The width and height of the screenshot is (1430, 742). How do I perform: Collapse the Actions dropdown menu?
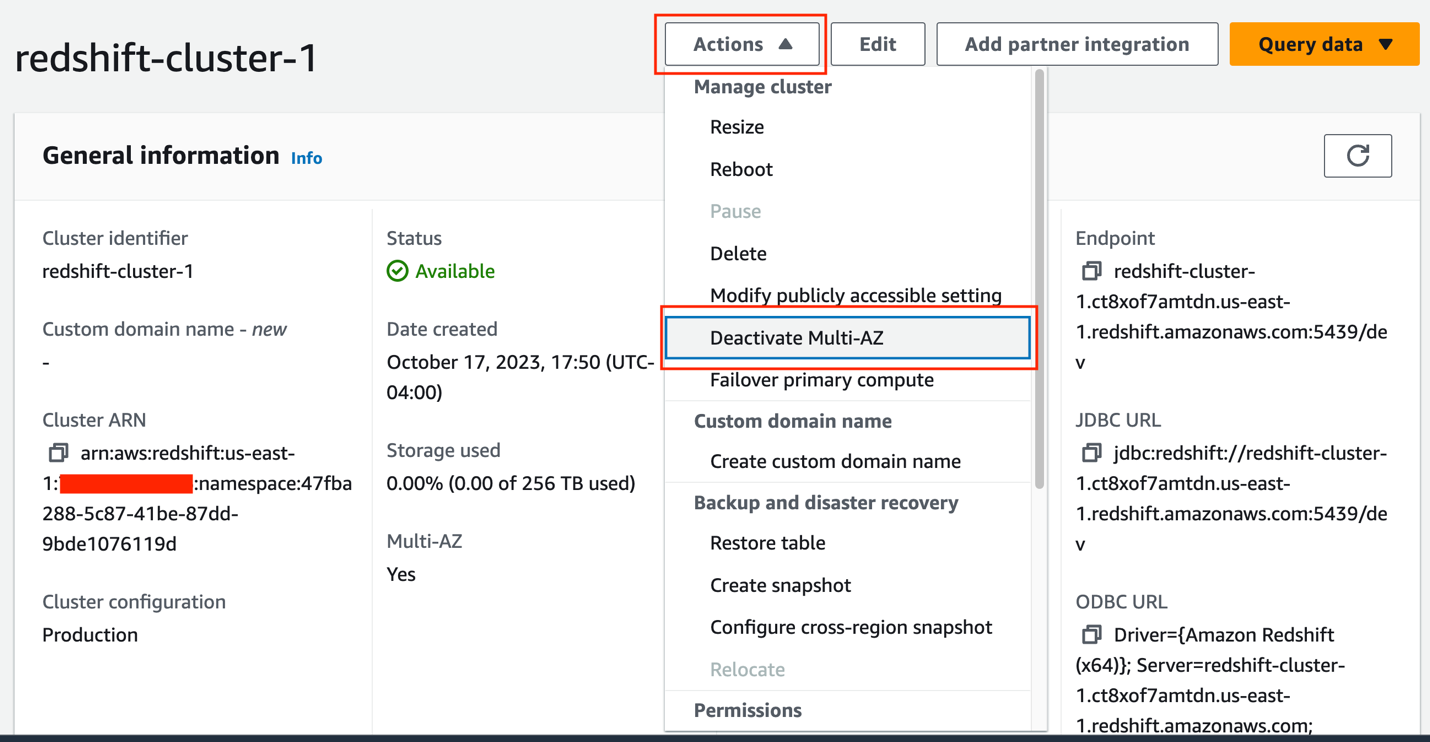coord(742,44)
